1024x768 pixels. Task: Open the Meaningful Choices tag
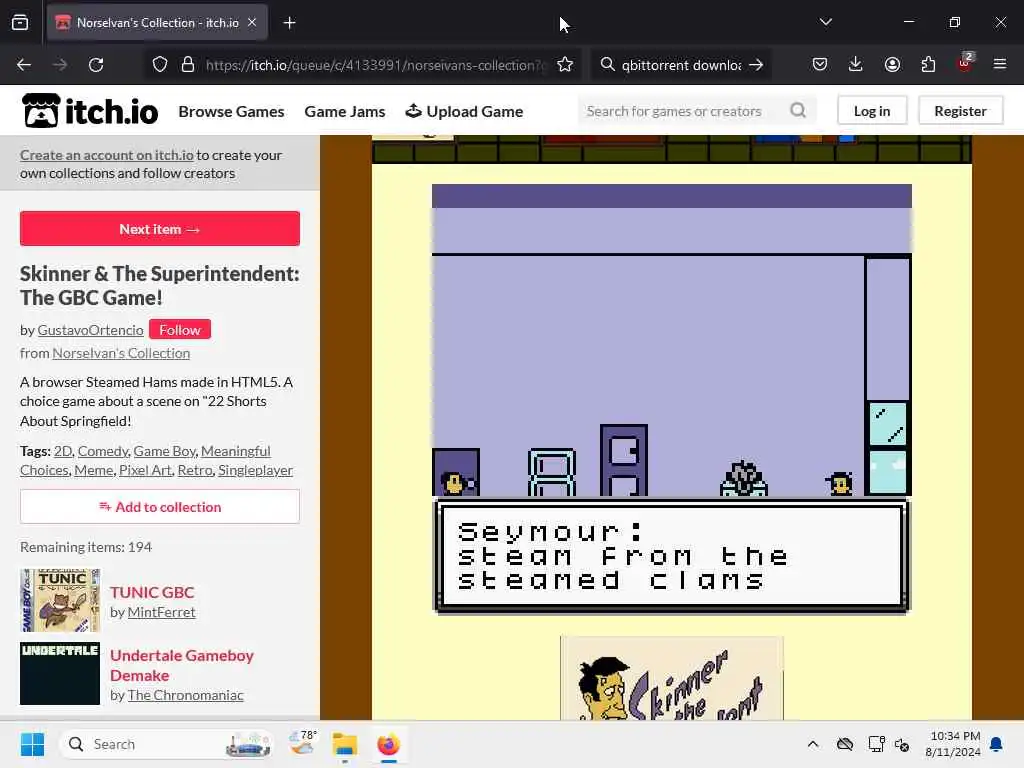pyautogui.click(x=236, y=451)
